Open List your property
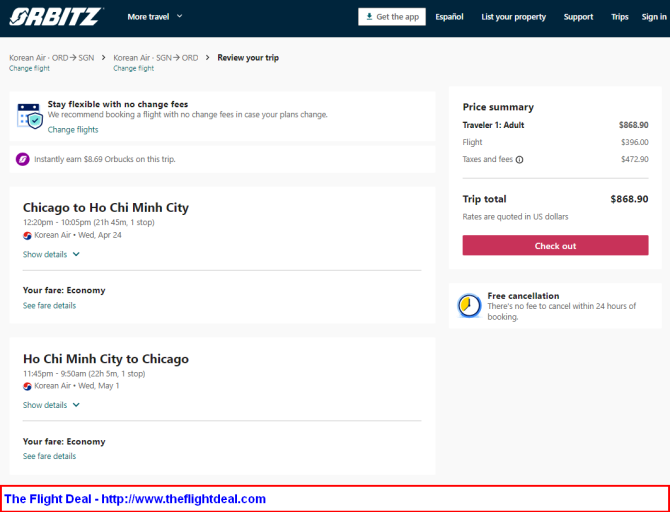The width and height of the screenshot is (670, 512). [x=514, y=17]
